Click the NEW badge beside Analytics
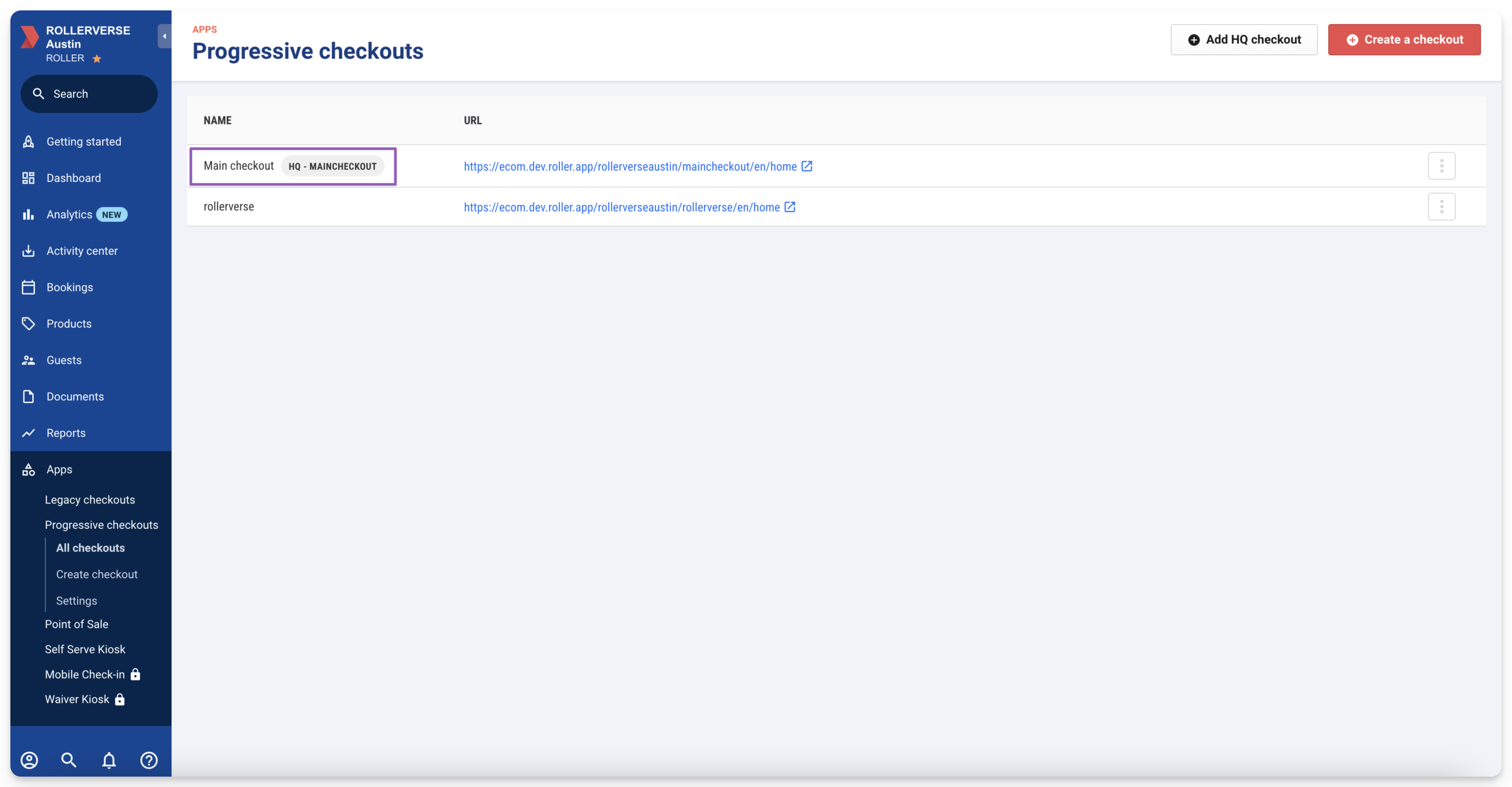This screenshot has height=787, width=1512. (x=112, y=215)
